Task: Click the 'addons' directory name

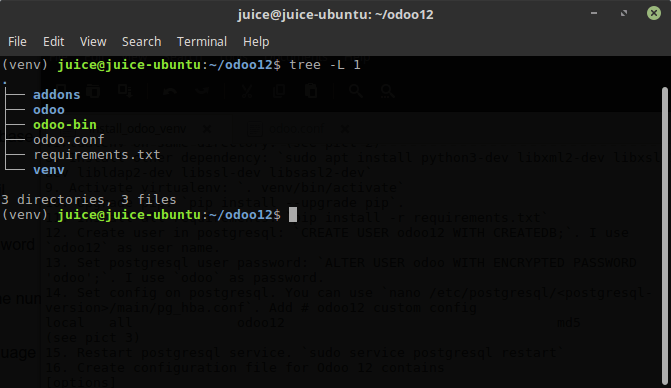Action: click(56, 95)
